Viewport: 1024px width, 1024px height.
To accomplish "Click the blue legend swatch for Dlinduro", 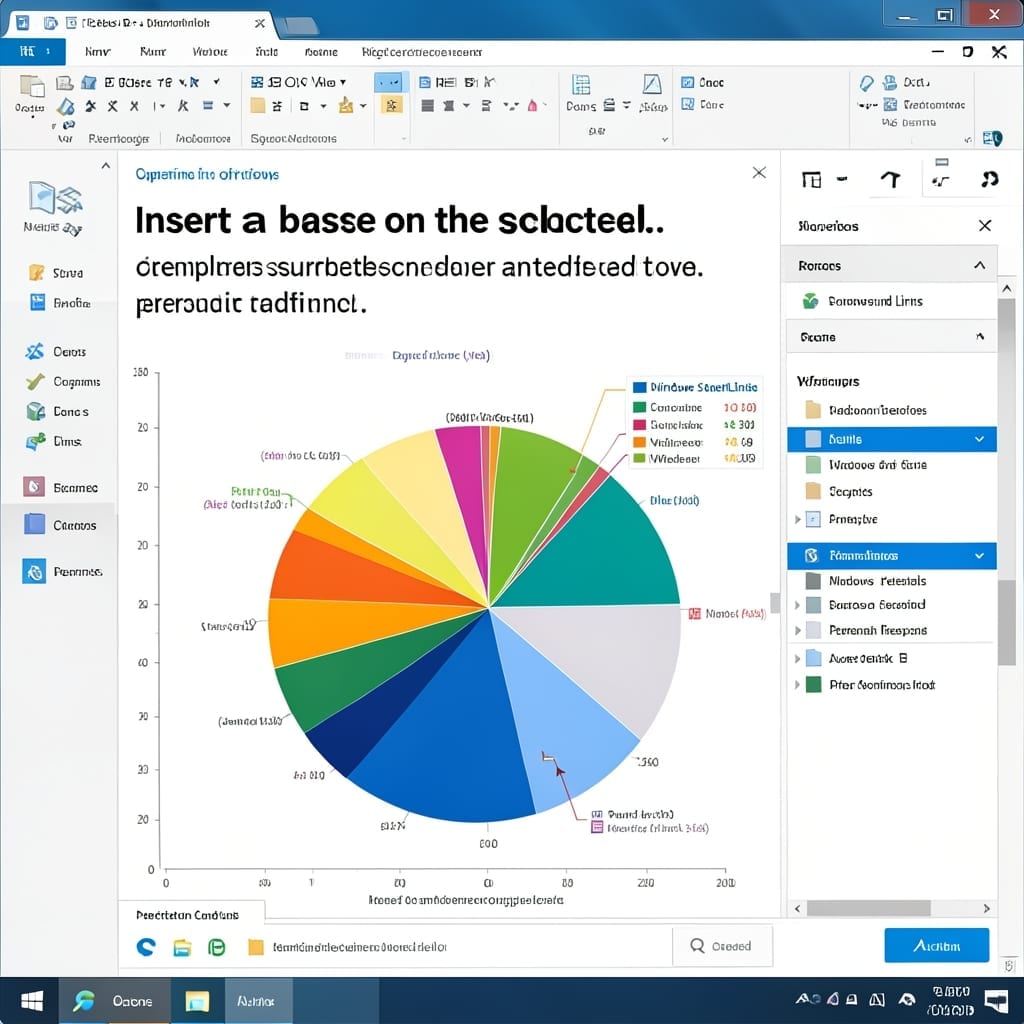I will pyautogui.click(x=639, y=387).
